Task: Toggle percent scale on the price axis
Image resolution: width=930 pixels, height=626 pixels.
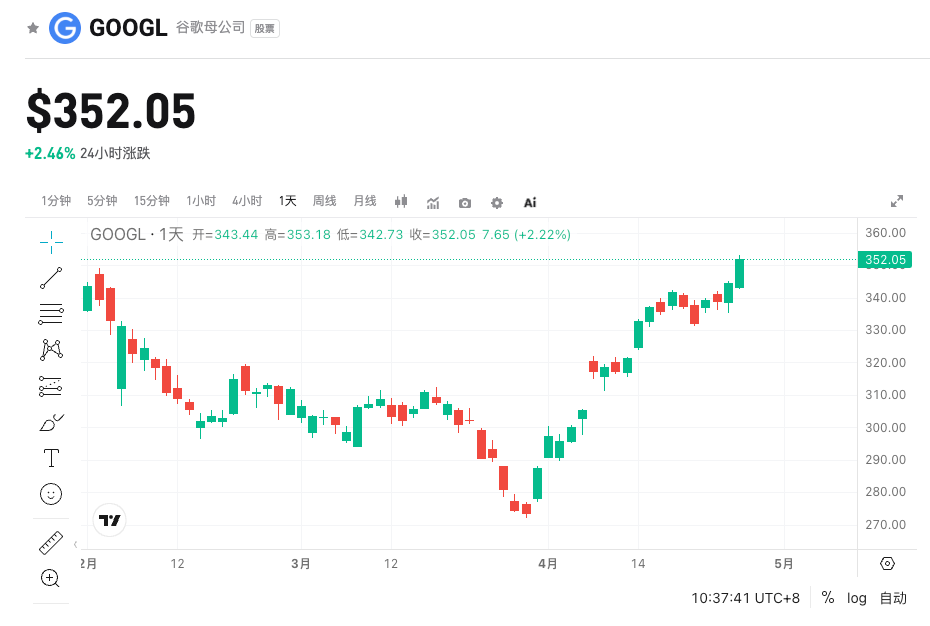Action: 828,598
